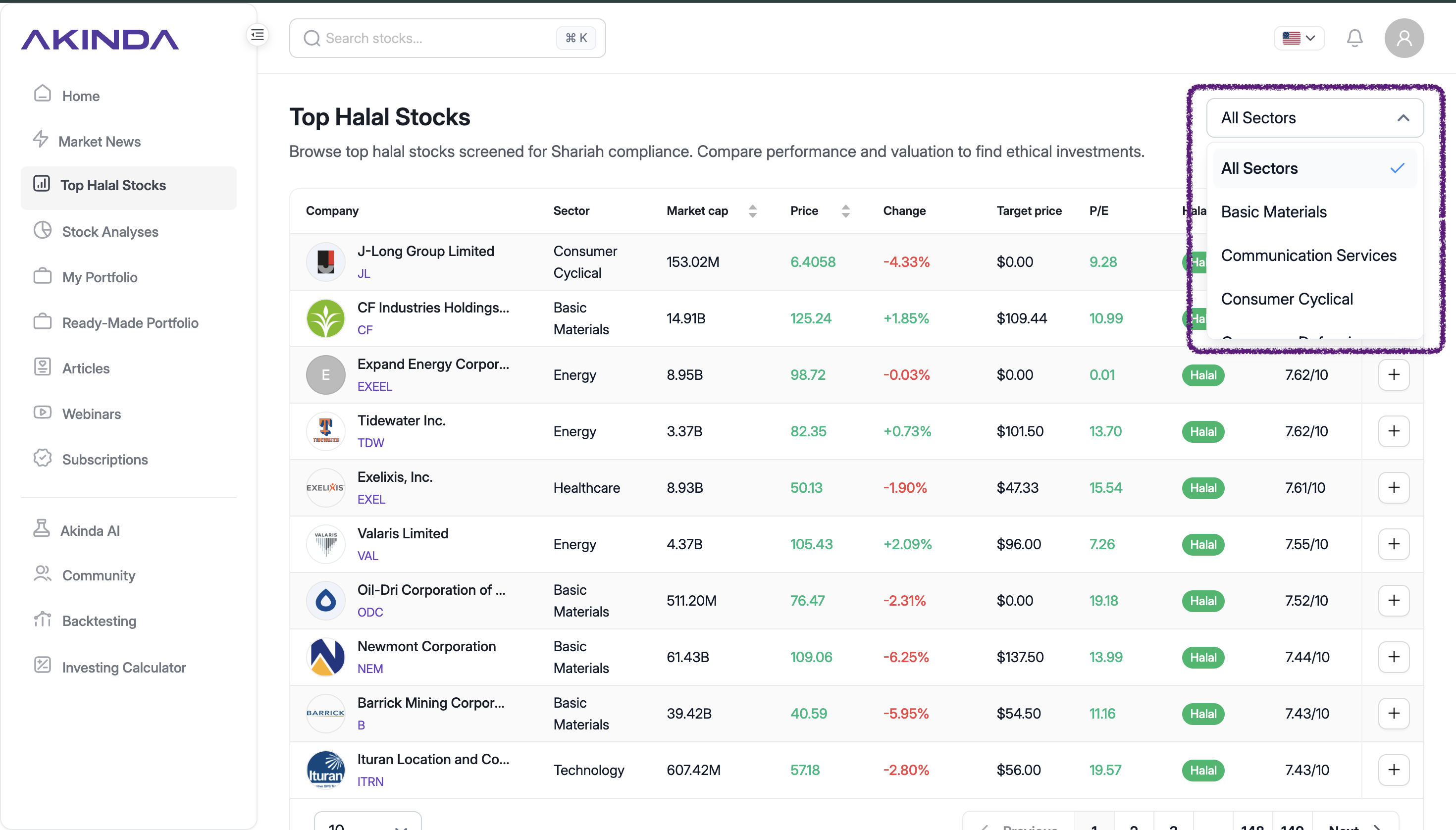Focus the Search stocks field

coord(448,38)
